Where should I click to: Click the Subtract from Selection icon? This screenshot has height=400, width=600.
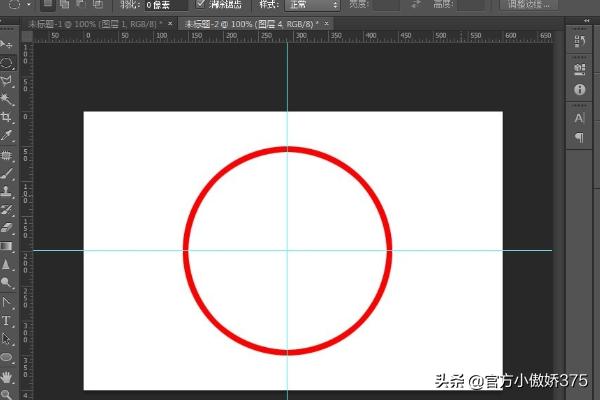pyautogui.click(x=81, y=4)
